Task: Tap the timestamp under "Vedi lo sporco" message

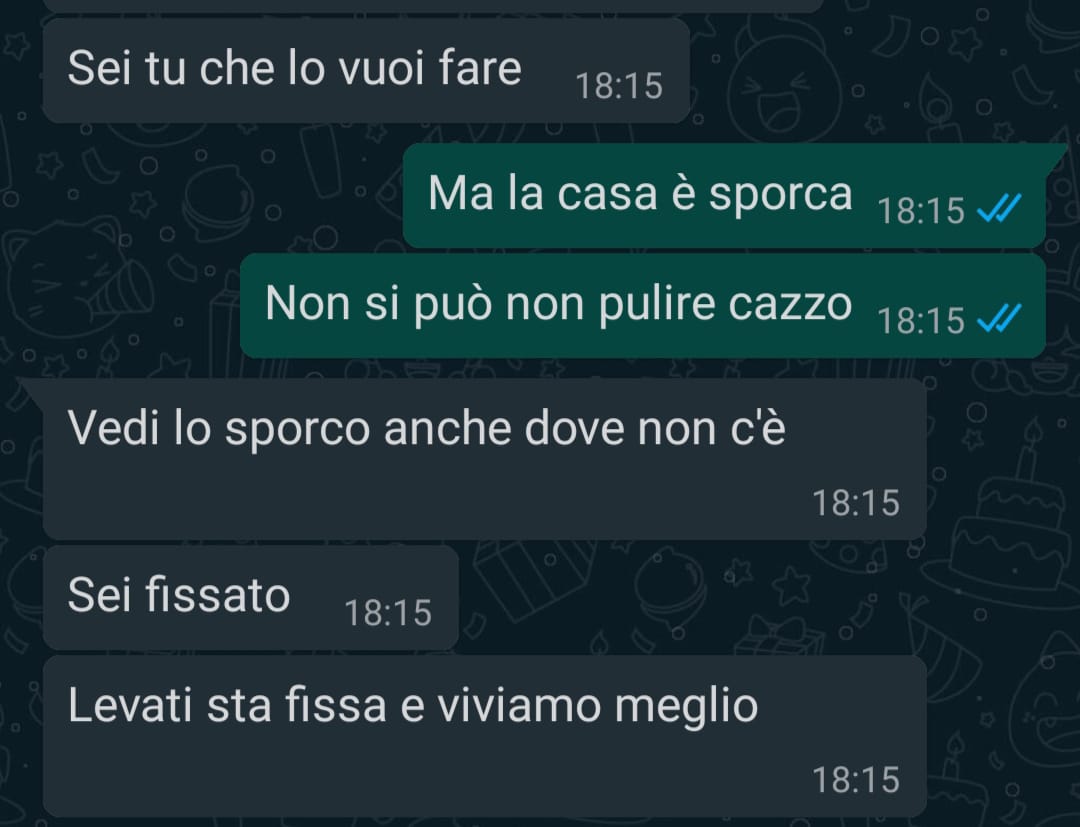Action: [x=855, y=503]
